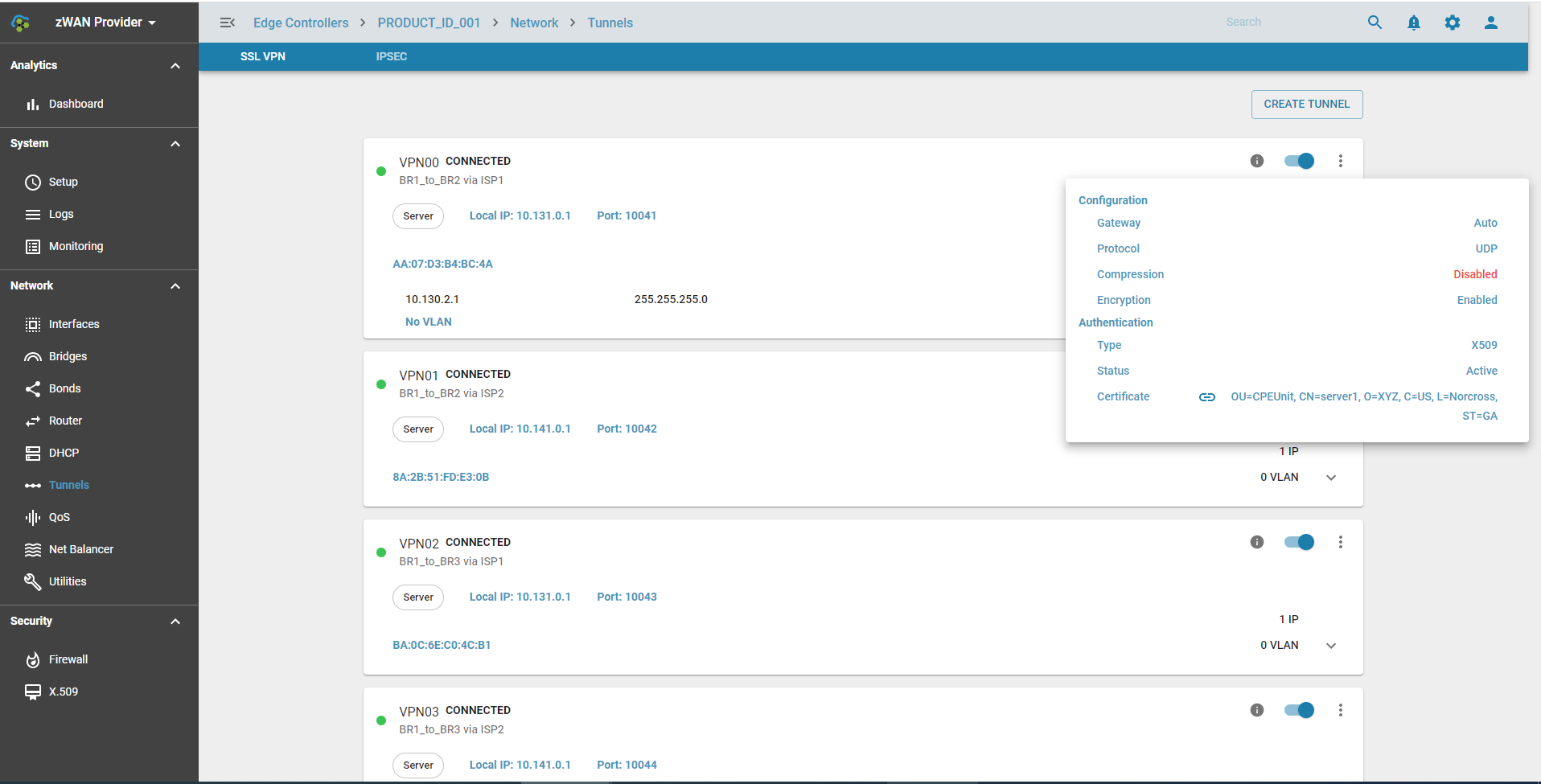Click the search magnifier icon
1541x784 pixels.
click(1375, 23)
